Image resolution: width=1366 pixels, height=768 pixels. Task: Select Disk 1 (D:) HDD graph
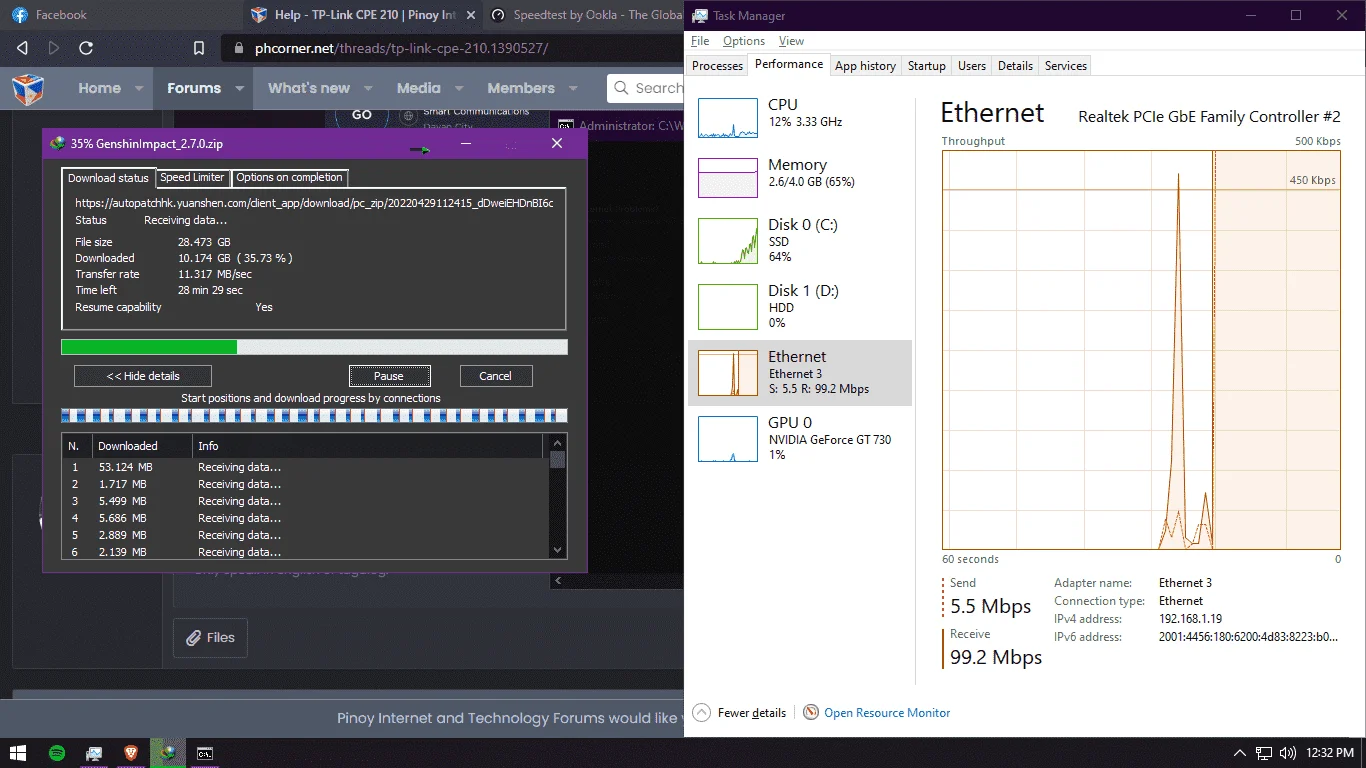(x=727, y=307)
